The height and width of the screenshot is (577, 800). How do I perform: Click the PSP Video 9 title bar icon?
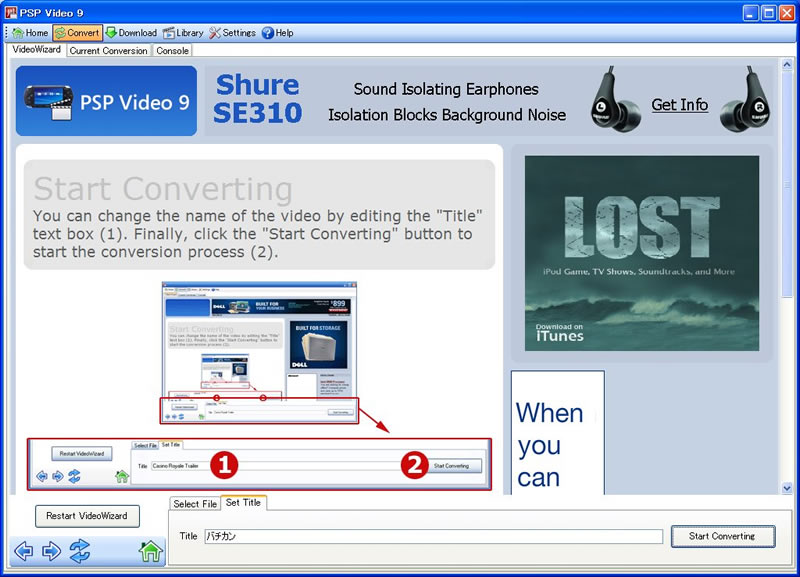[x=10, y=12]
